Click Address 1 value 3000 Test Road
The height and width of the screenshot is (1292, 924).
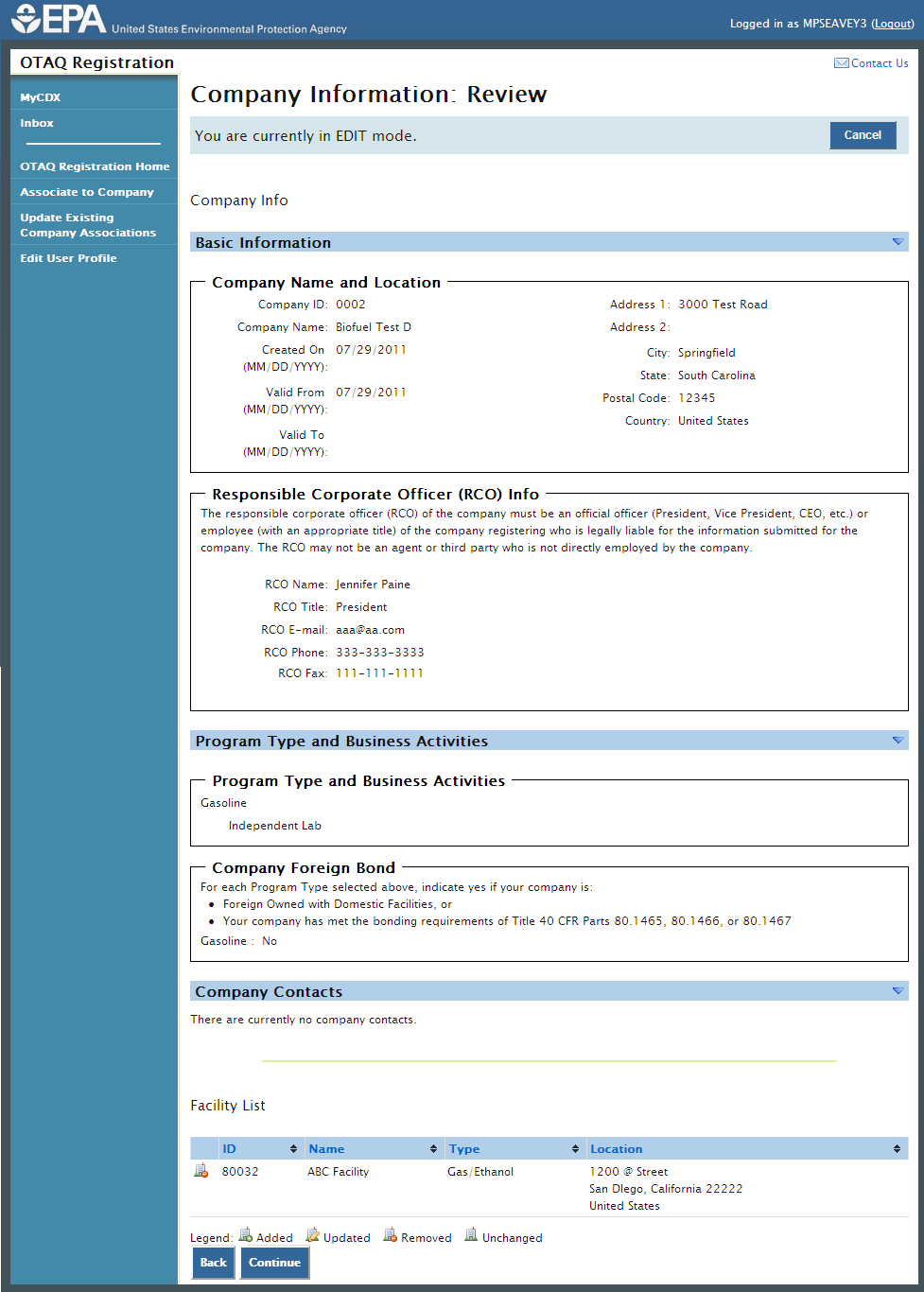click(x=723, y=305)
